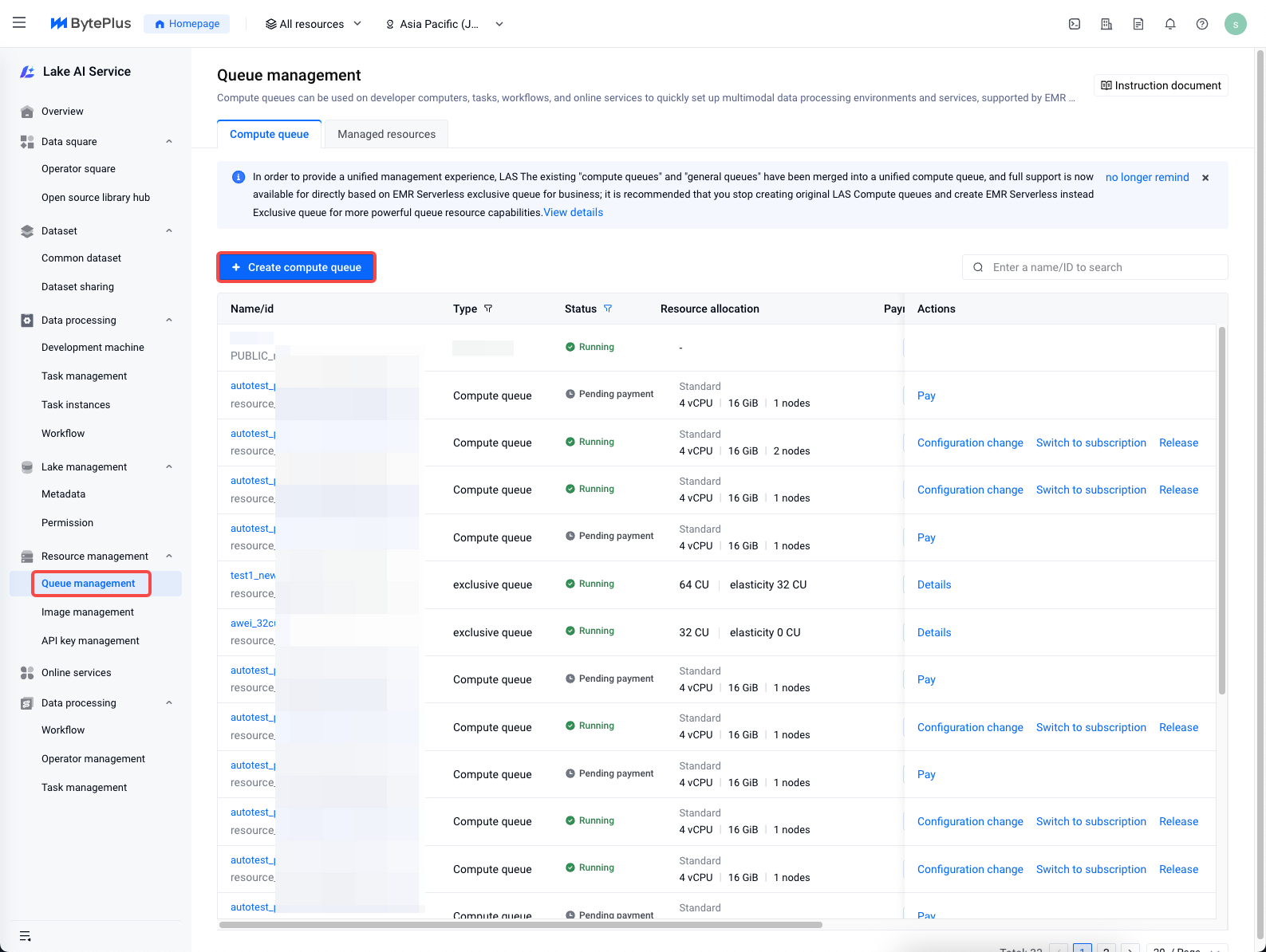Click the Status column filter icon
1266x952 pixels.
tap(608, 309)
